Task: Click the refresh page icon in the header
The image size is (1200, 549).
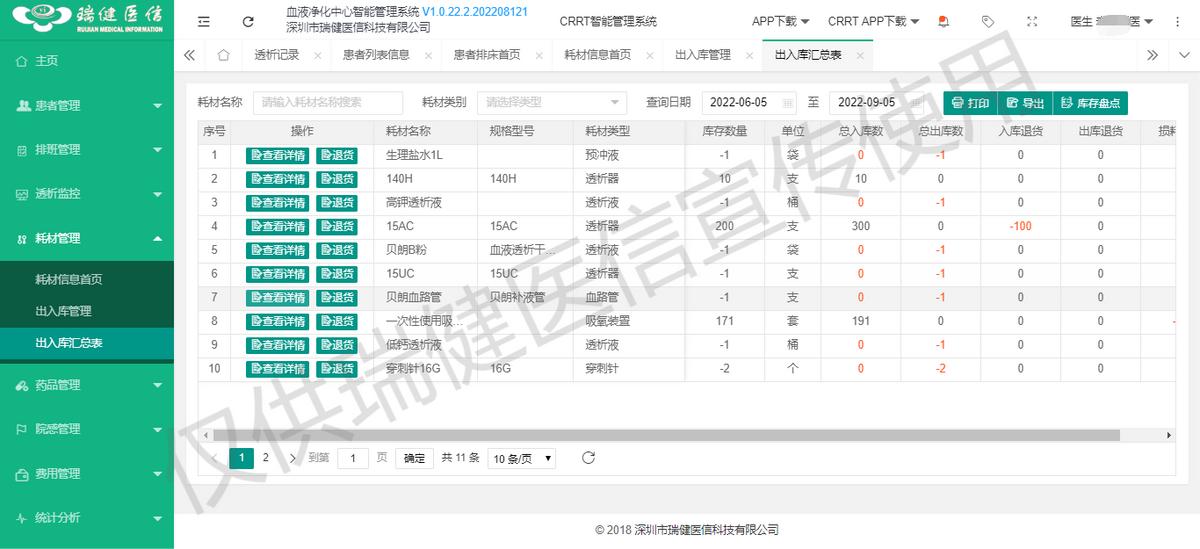Action: 248,21
